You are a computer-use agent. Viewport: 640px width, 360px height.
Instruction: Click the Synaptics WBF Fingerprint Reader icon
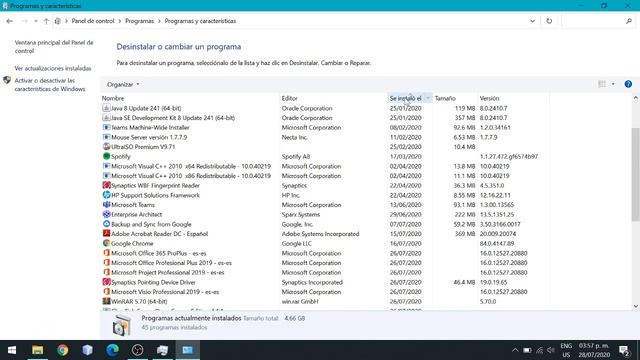coord(106,185)
